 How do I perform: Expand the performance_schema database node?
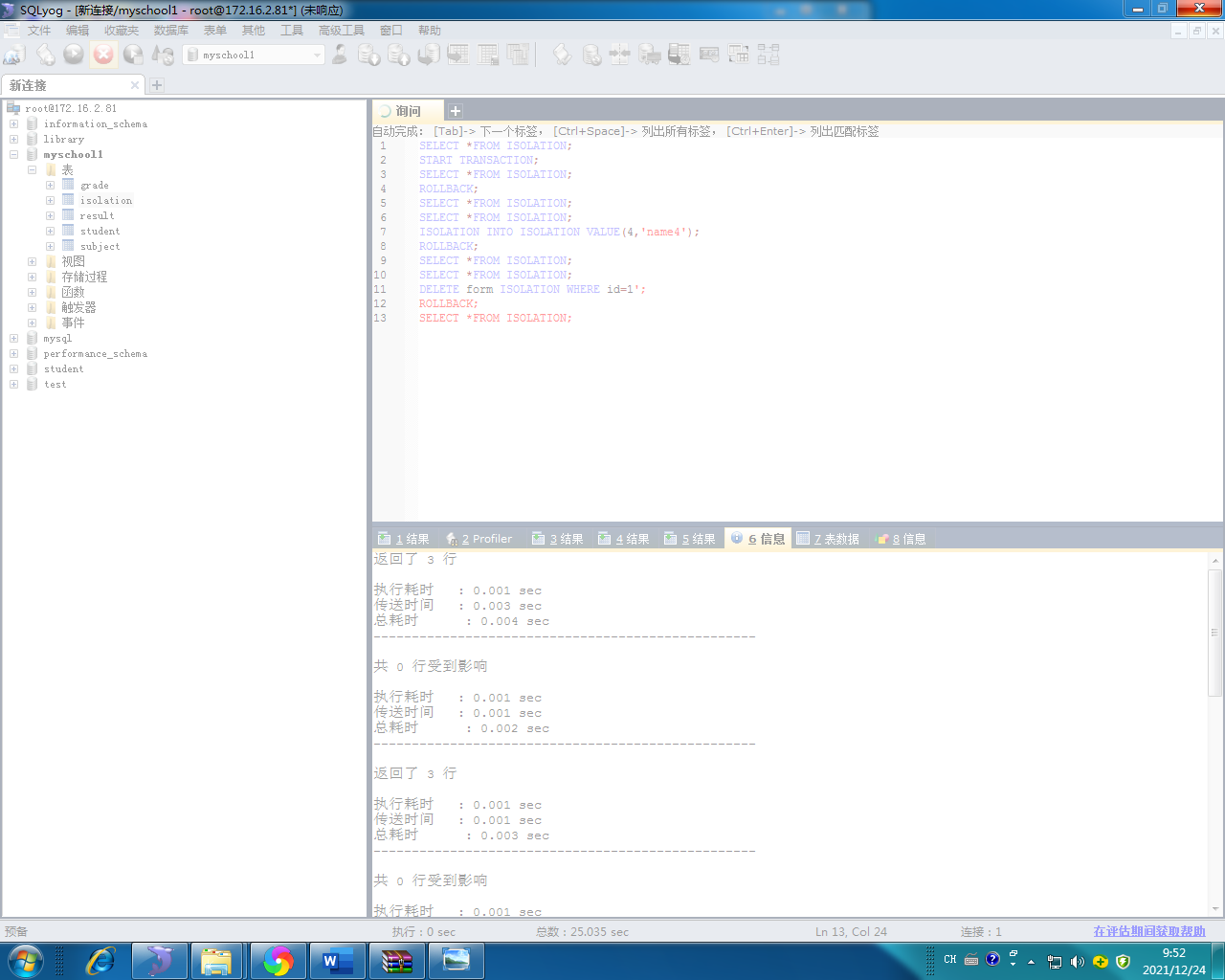[x=13, y=354]
